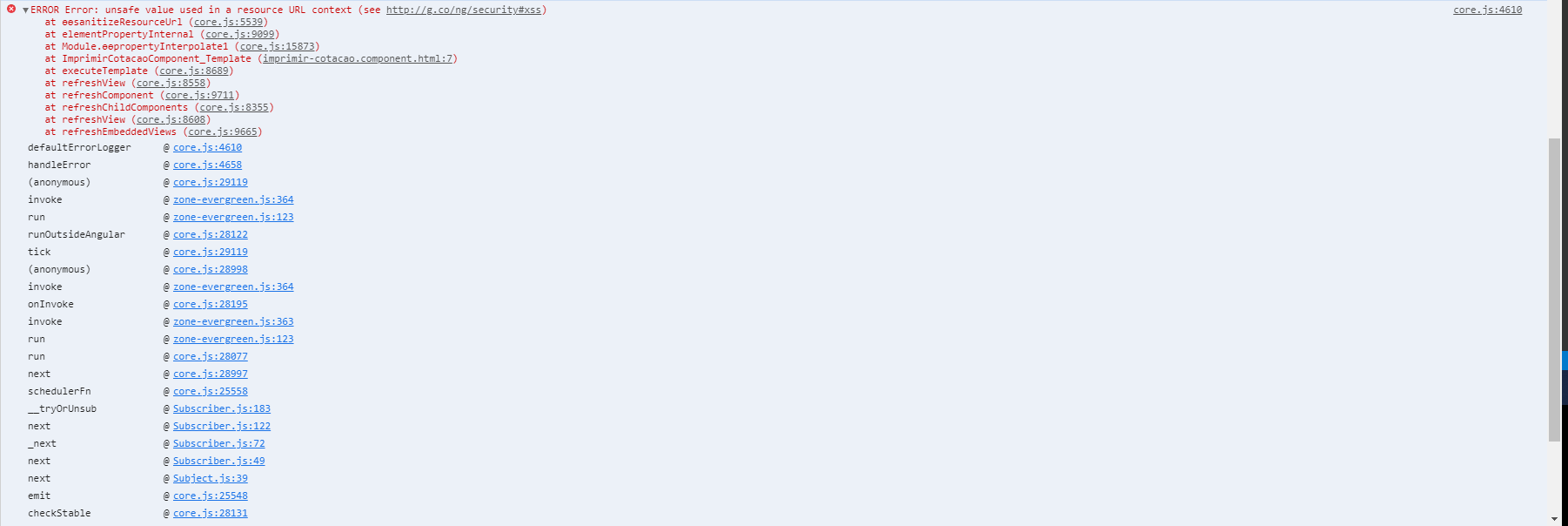Open core.js:28195 next to onInvoke
The height and width of the screenshot is (526, 1568).
[x=210, y=305]
